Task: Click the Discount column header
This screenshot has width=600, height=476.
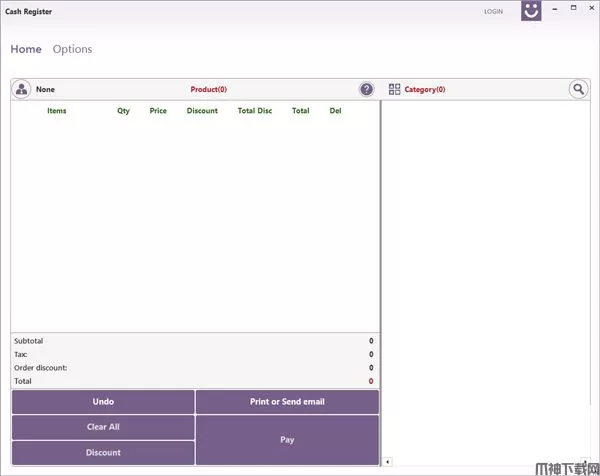Action: 202,111
